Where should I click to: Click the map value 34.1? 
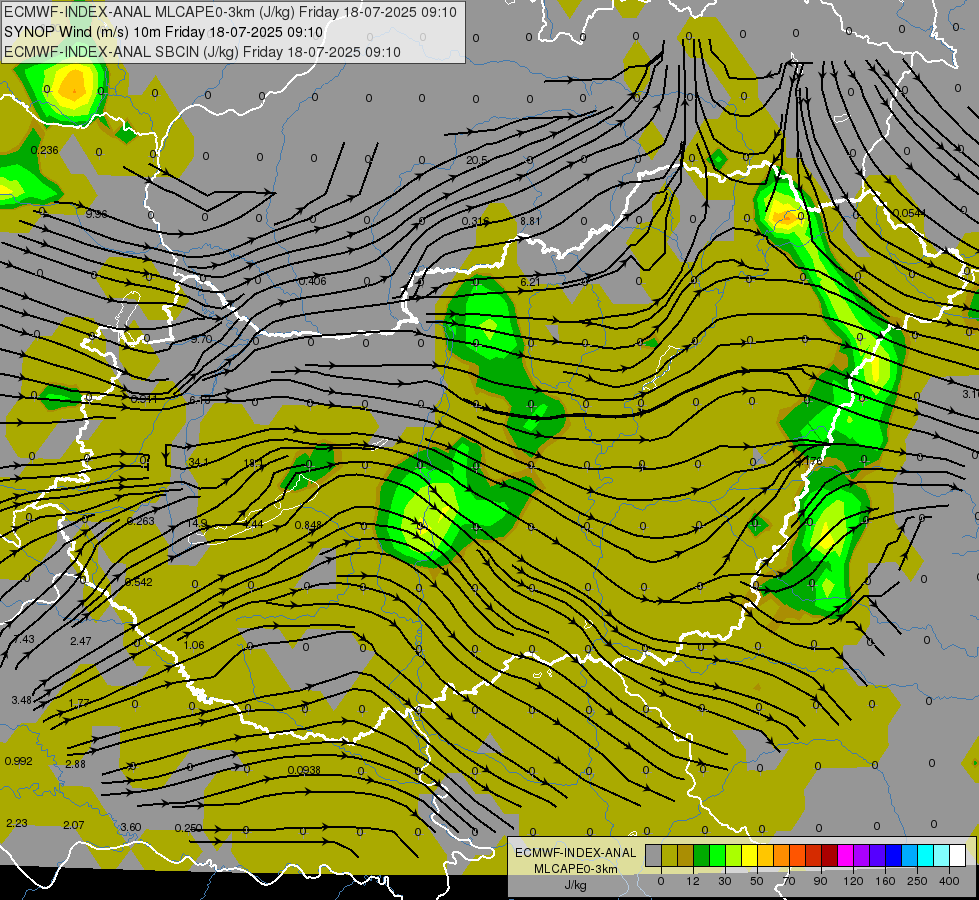[198, 463]
